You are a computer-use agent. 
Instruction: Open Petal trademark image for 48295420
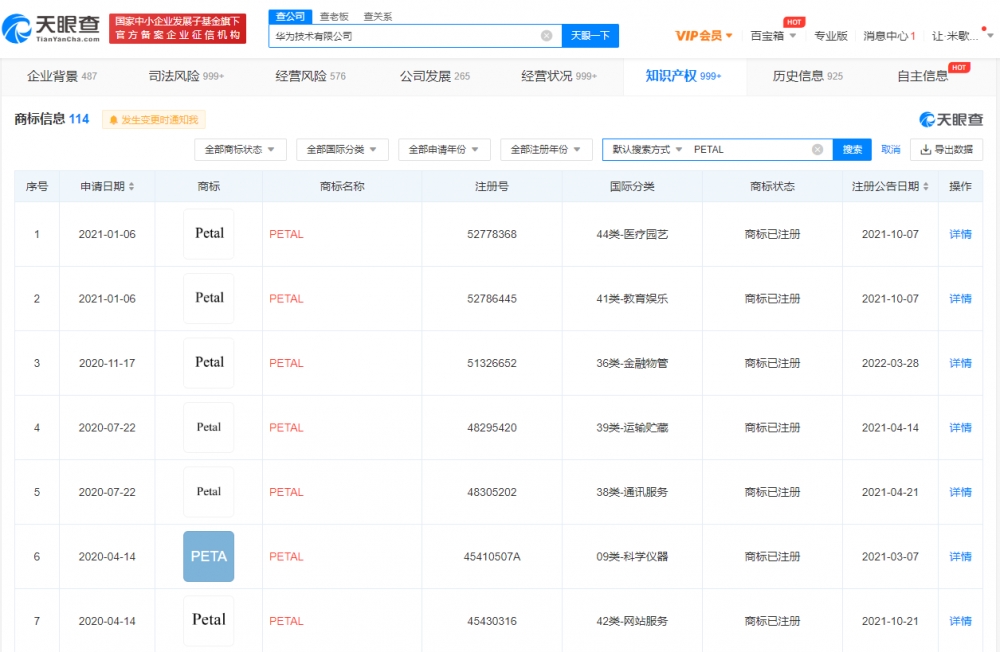tap(209, 427)
